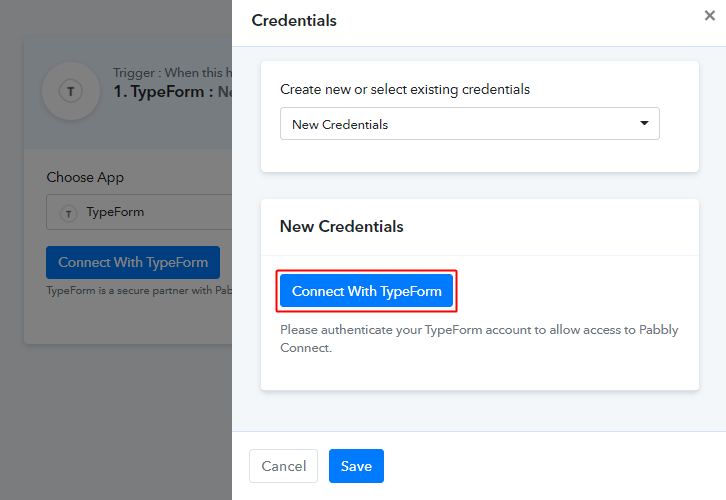Open the Choose App TypeForm field
The image size is (726, 500).
point(139,212)
